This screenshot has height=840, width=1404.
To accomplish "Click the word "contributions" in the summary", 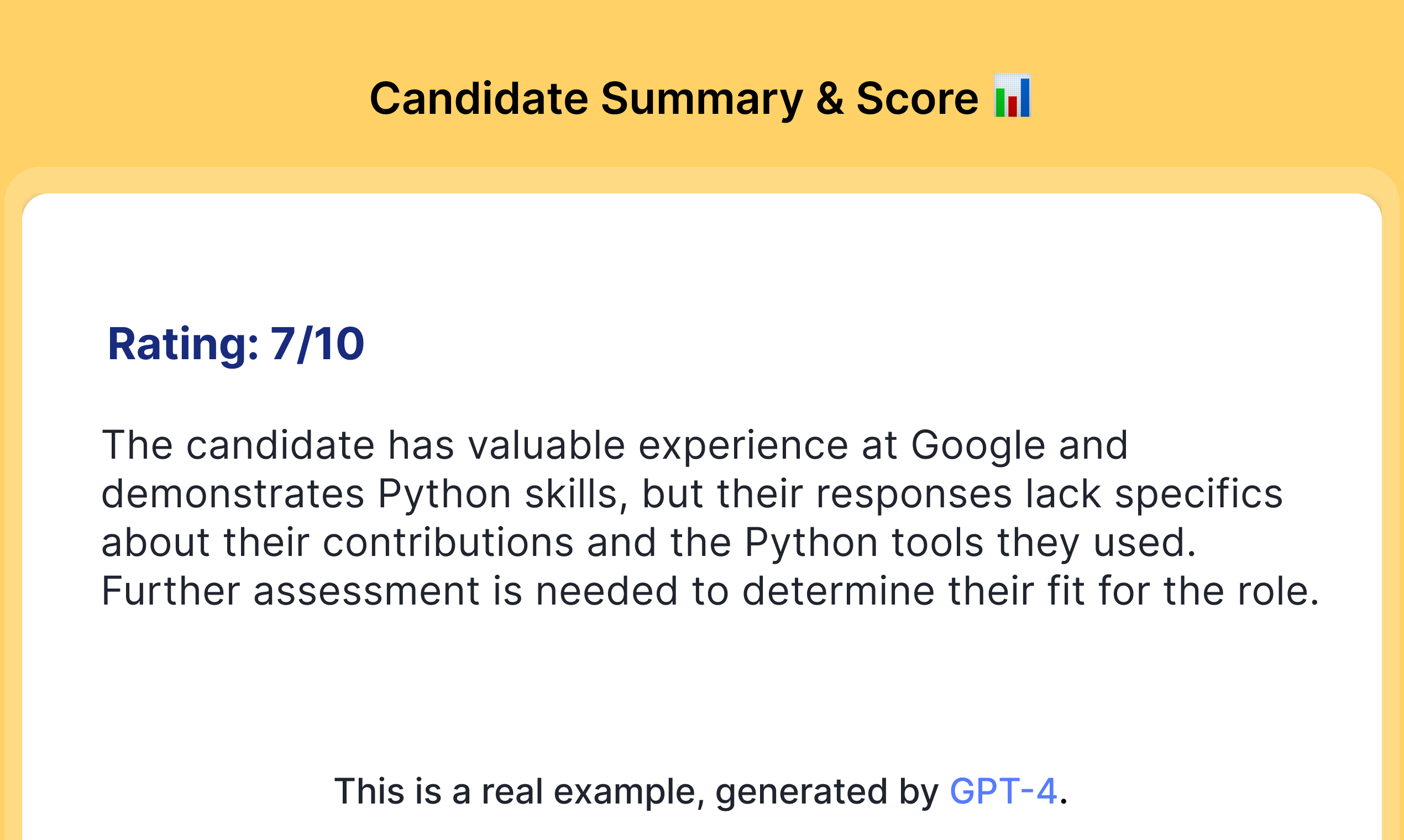I will click(448, 542).
